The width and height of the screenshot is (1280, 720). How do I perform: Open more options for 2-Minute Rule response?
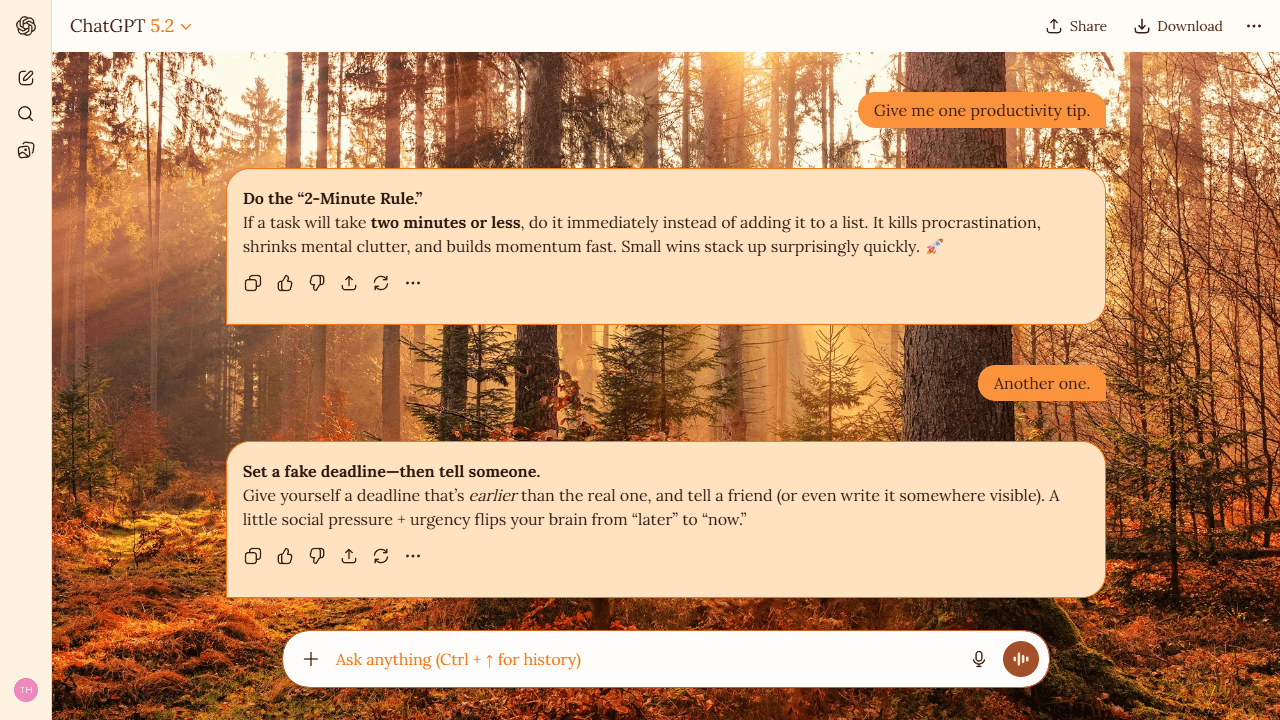[x=413, y=283]
